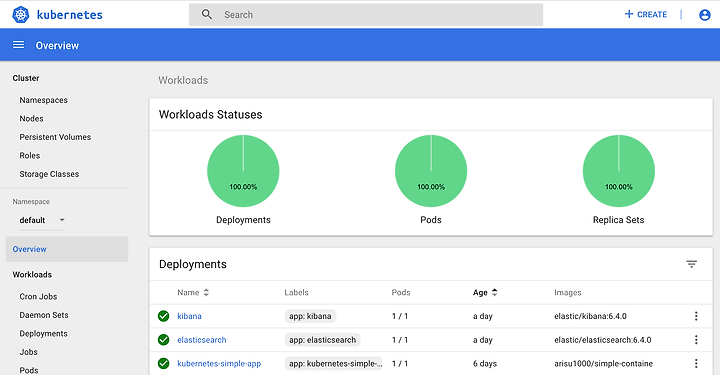This screenshot has width=720, height=375.
Task: Sort deployments by Age column arrows
Action: (495, 292)
